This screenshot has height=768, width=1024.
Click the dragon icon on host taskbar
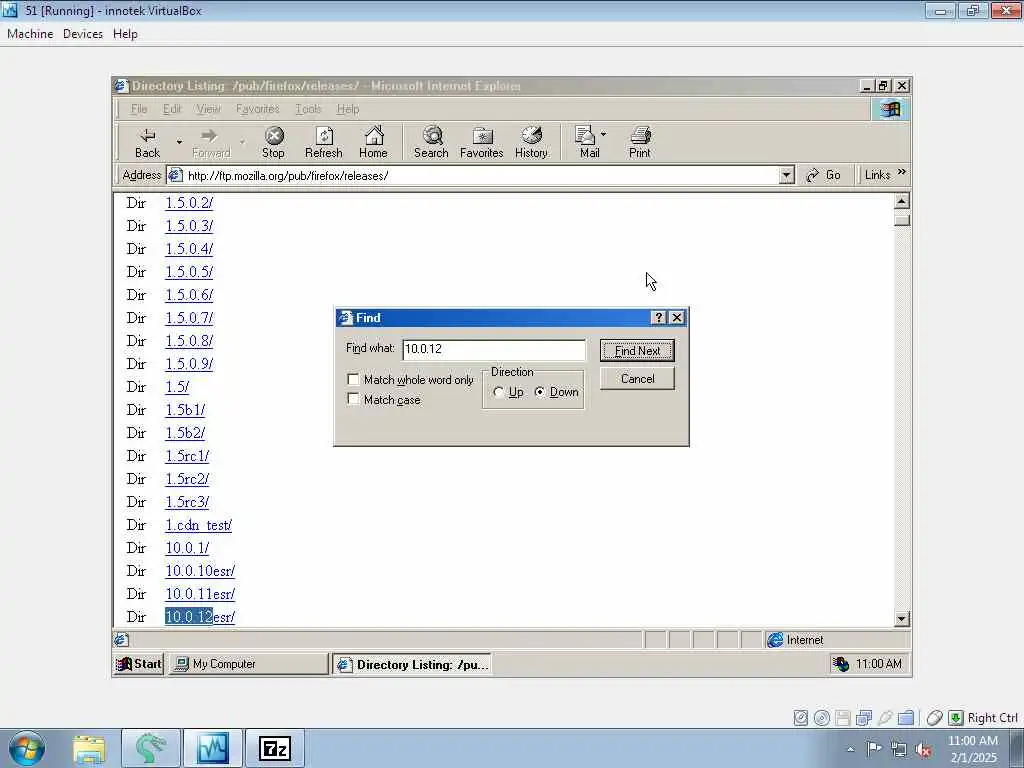151,749
